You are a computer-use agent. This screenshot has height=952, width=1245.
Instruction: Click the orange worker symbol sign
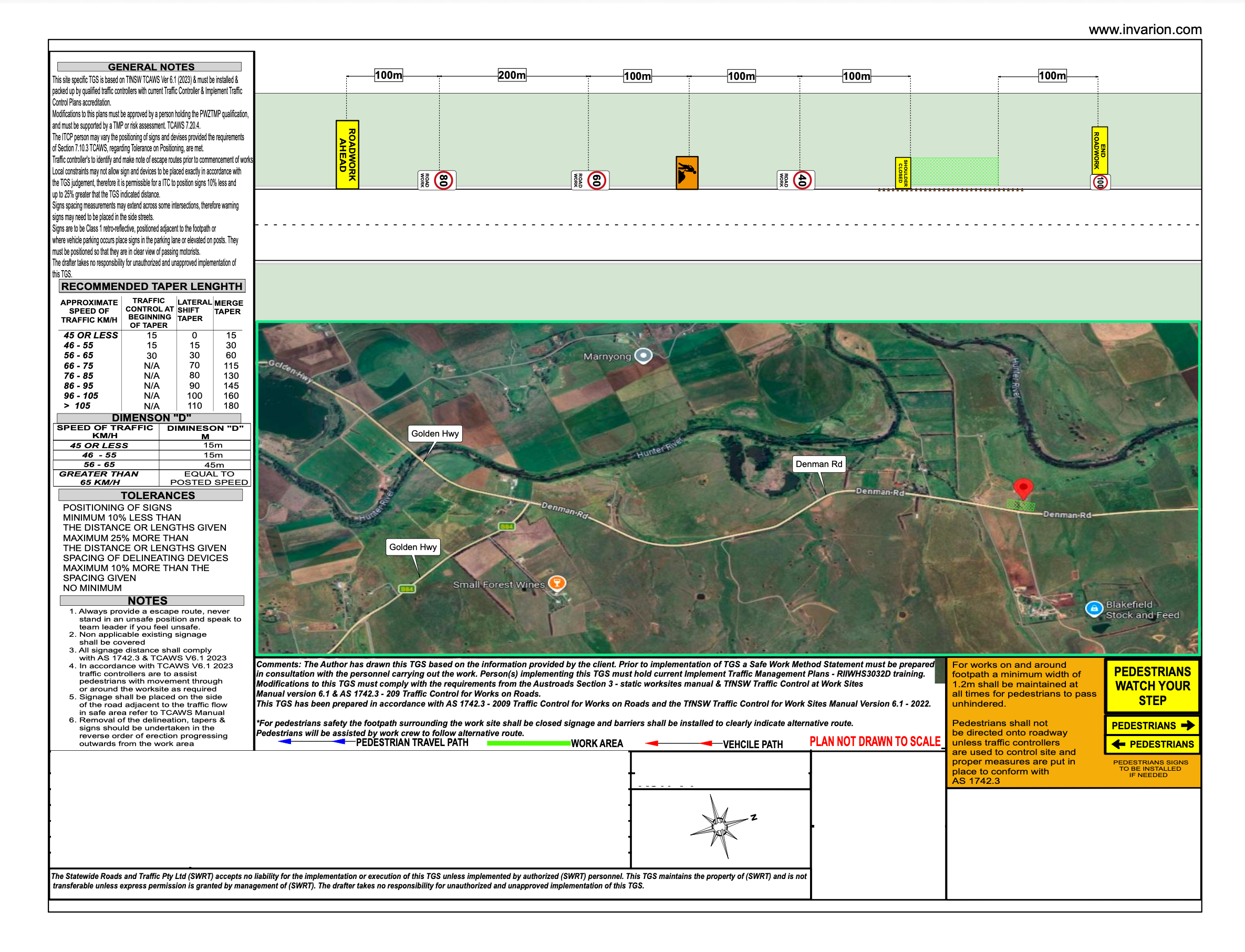(687, 172)
